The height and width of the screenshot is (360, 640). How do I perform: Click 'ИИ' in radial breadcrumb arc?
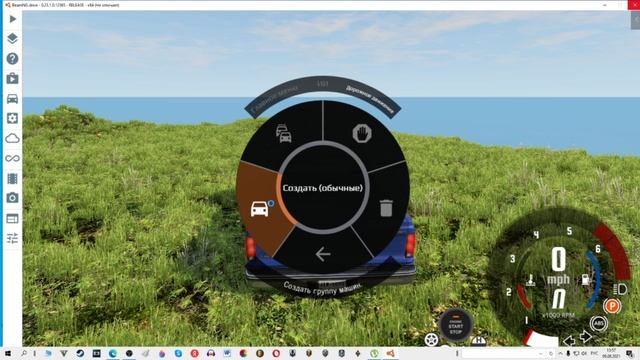322,84
